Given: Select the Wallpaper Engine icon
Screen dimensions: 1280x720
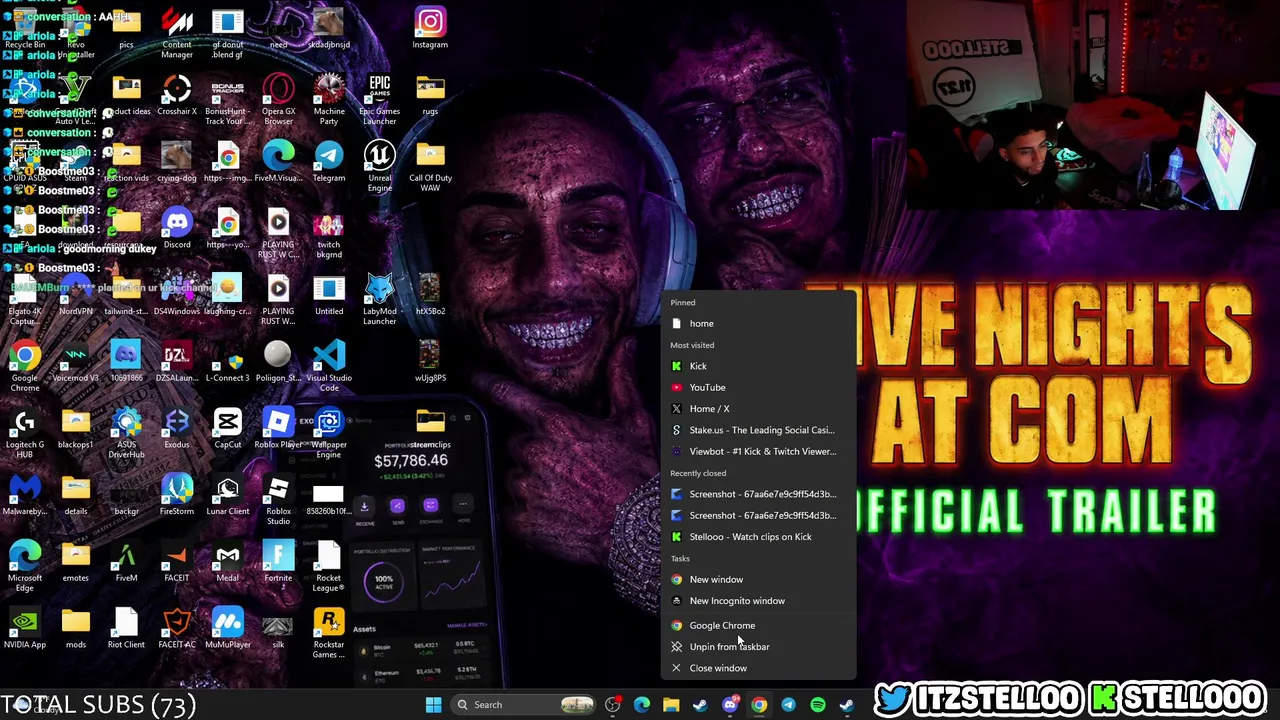Looking at the screenshot, I should 329,434.
